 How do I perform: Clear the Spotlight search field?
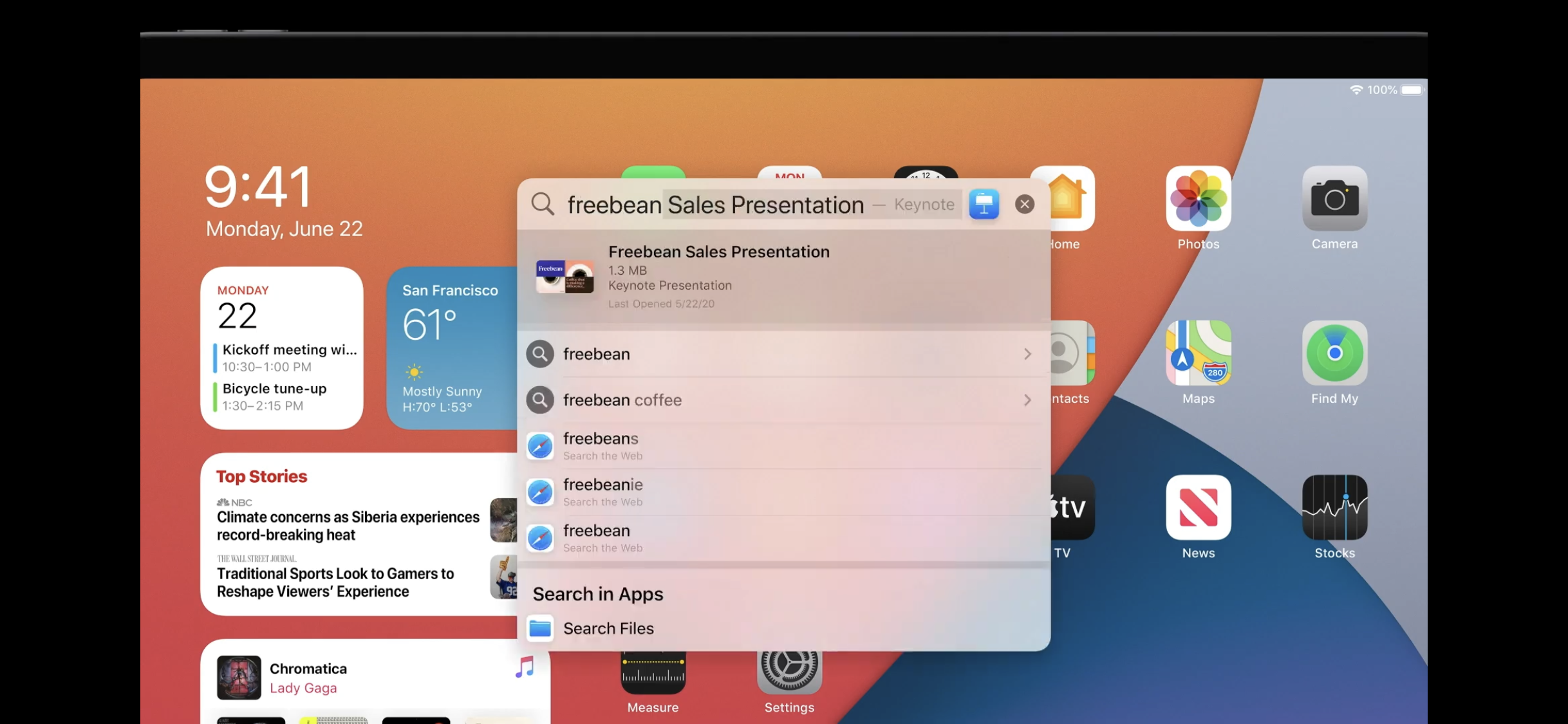tap(1024, 205)
